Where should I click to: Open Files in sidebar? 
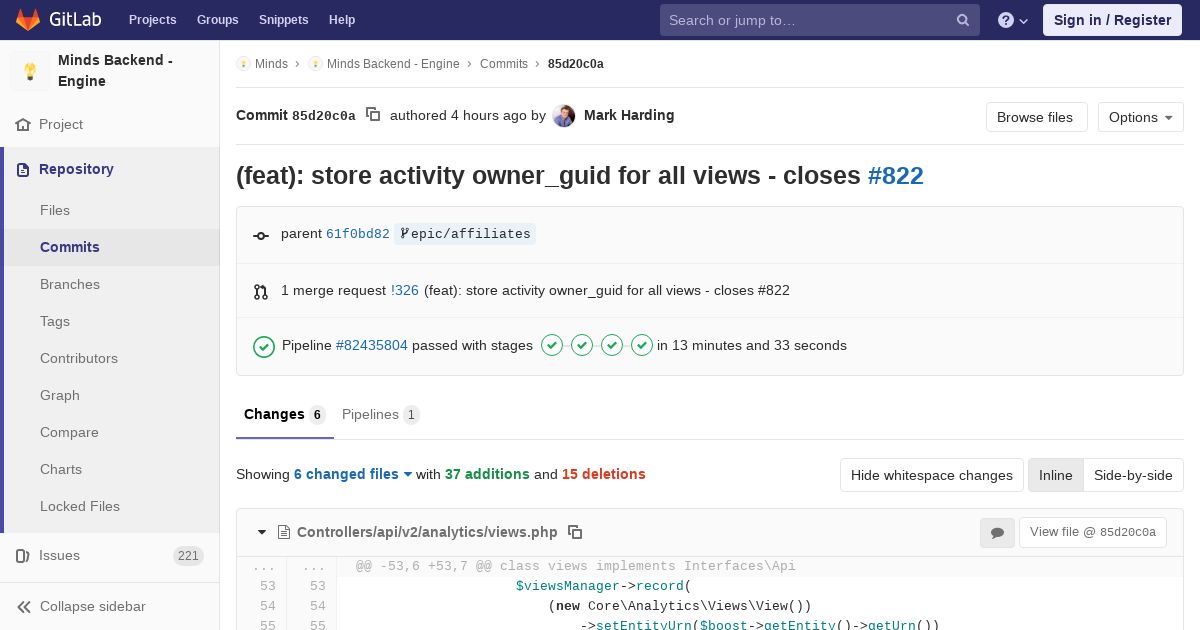[55, 210]
